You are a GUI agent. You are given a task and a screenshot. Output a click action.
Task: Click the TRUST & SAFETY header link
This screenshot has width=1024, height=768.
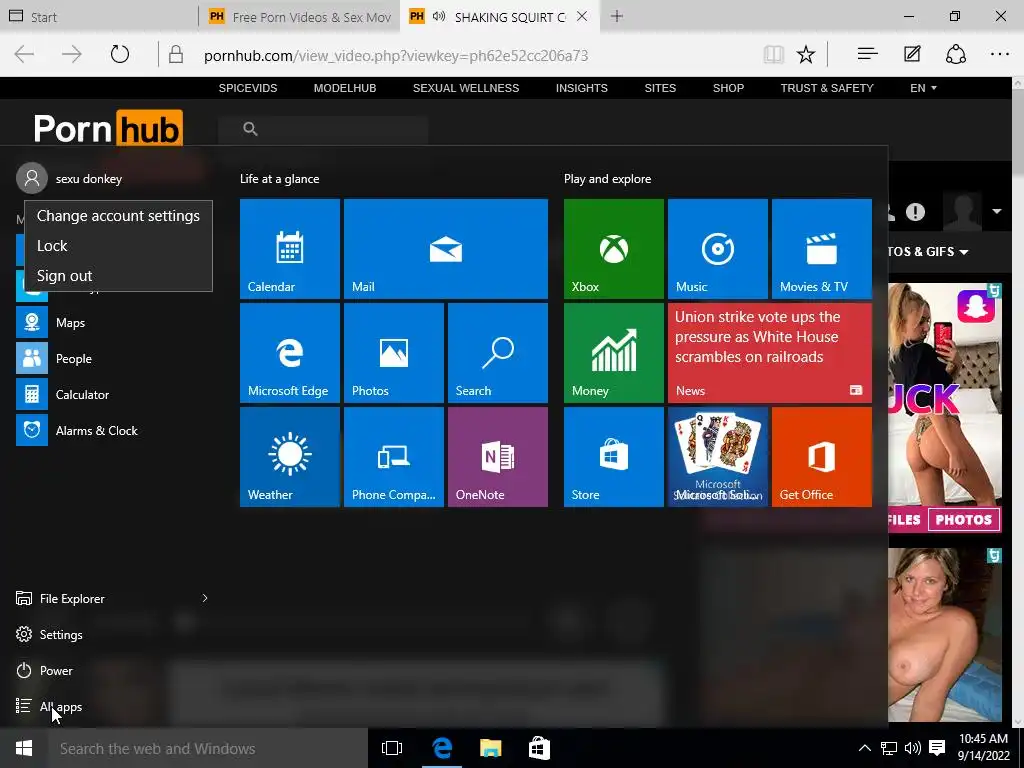coord(827,88)
